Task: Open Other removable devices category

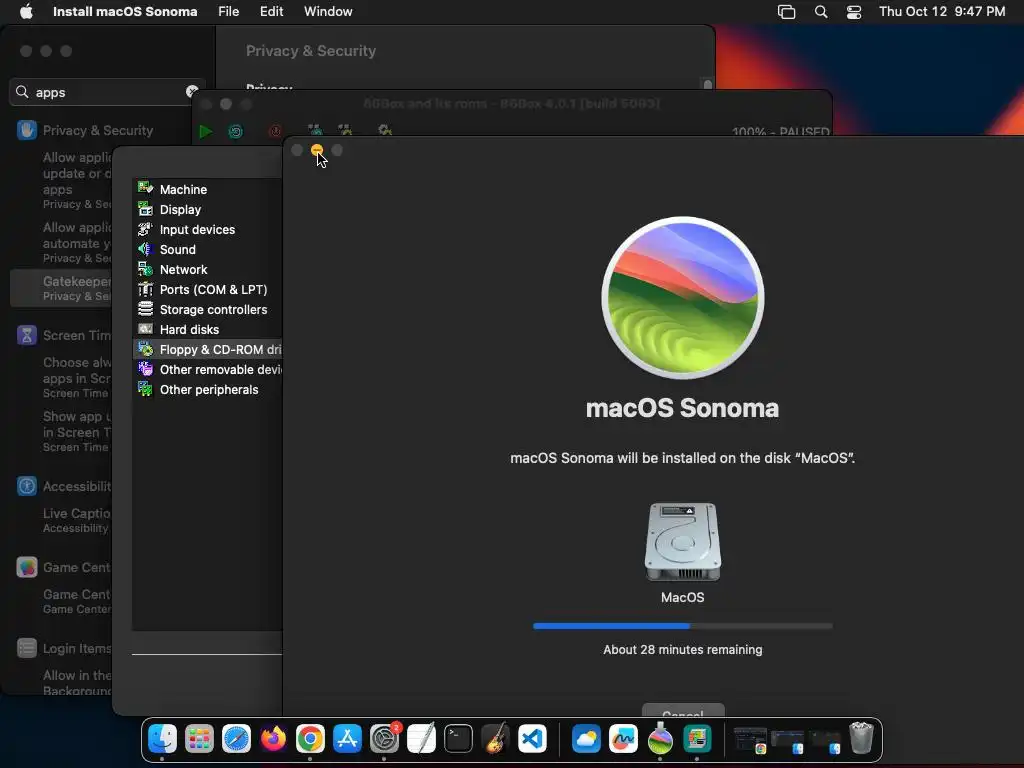Action: click(208, 370)
